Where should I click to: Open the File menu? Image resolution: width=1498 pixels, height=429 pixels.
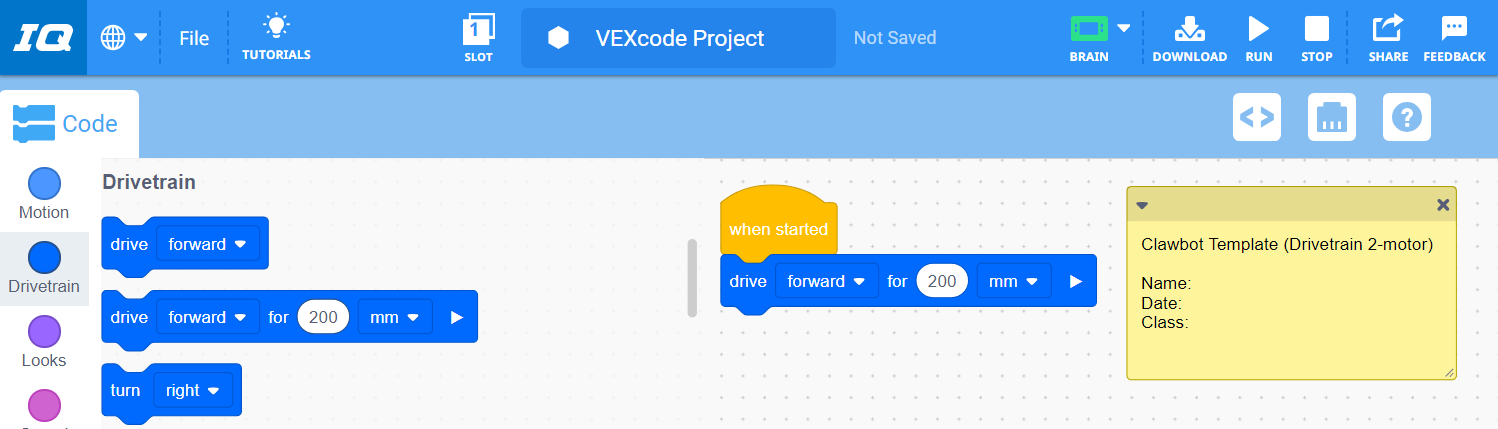pos(194,38)
